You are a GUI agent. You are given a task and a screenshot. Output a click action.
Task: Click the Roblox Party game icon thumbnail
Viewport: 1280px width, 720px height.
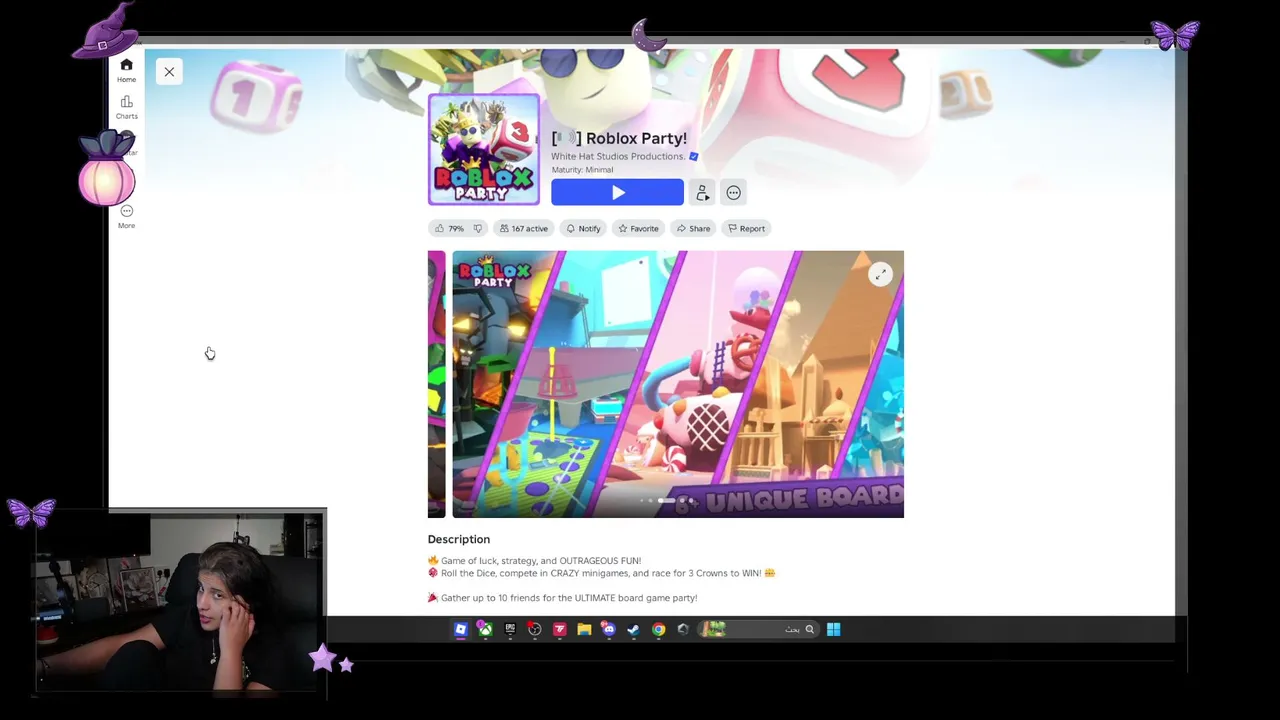click(484, 149)
